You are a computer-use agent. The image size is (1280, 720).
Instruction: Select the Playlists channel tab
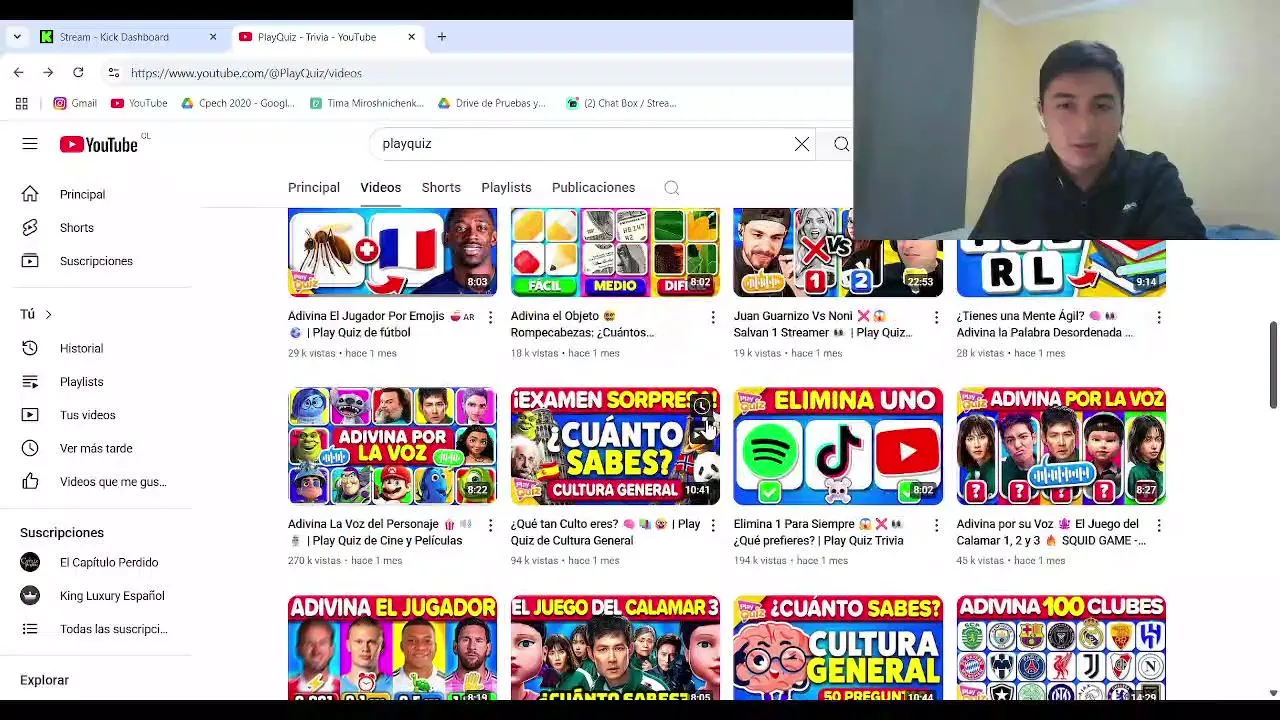(x=506, y=188)
